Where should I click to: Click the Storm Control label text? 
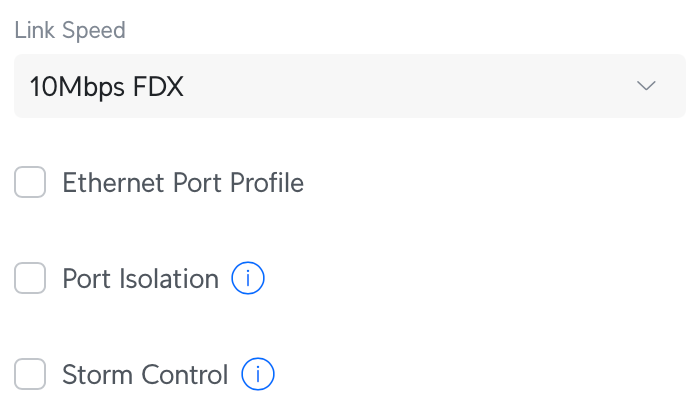pyautogui.click(x=145, y=375)
